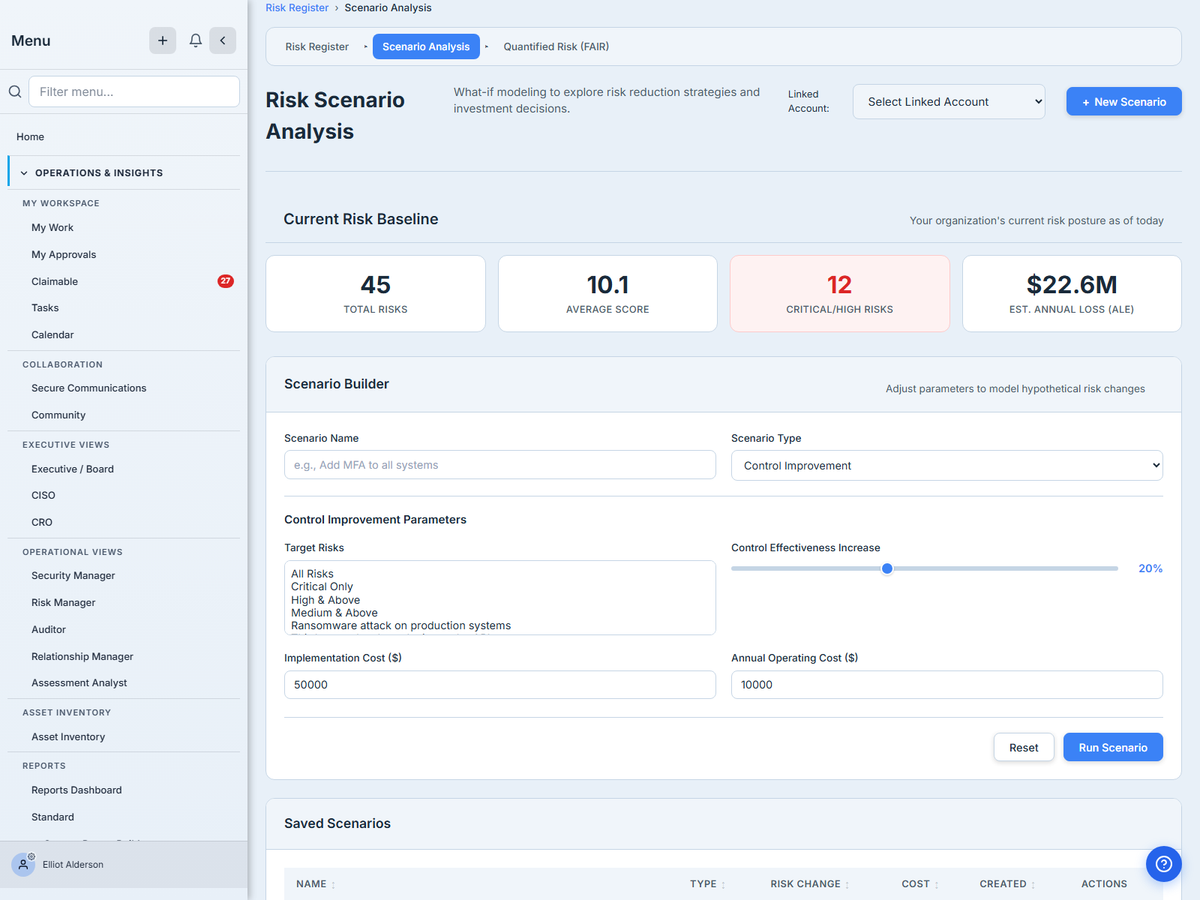Screen dimensions: 1200x900
Task: Open Select Linked Account dropdown
Action: 949,102
